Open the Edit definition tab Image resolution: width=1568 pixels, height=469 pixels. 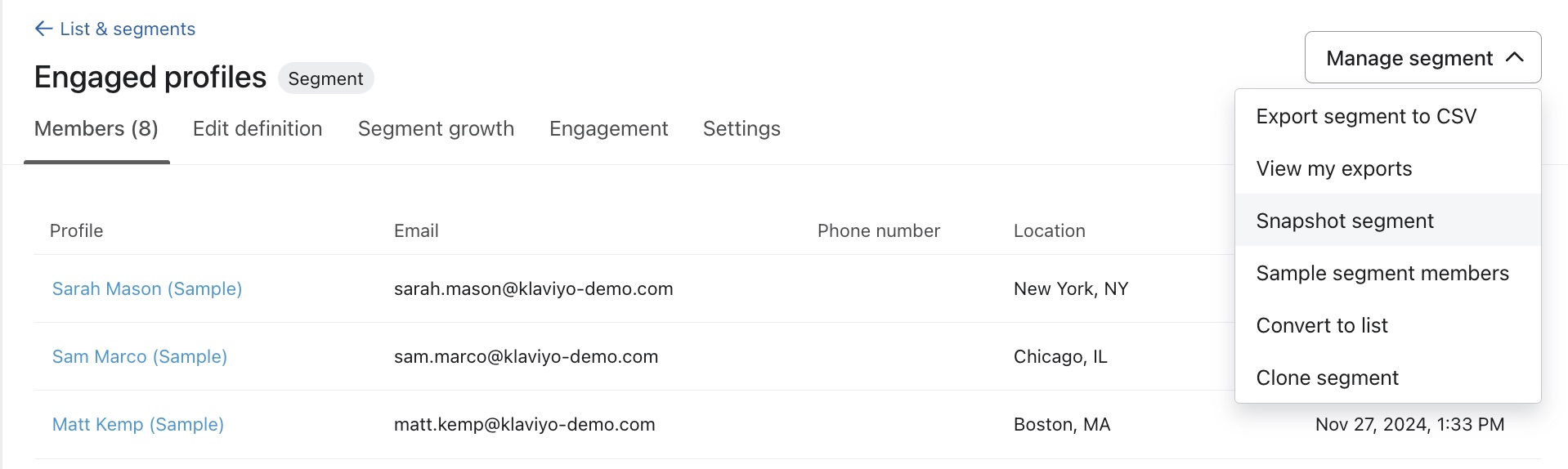(258, 129)
